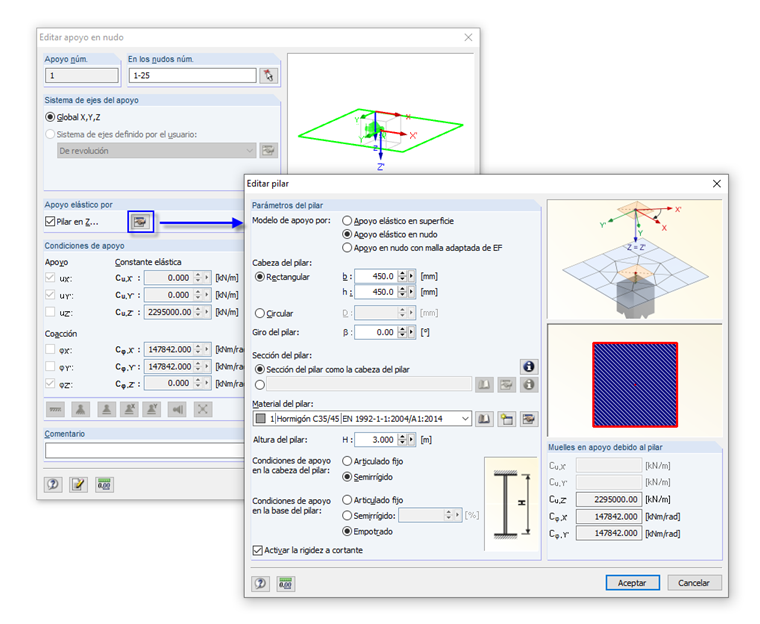The height and width of the screenshot is (624, 760).
Task: Select Global X,Y,Z axis system radio button
Action: pyautogui.click(x=50, y=117)
